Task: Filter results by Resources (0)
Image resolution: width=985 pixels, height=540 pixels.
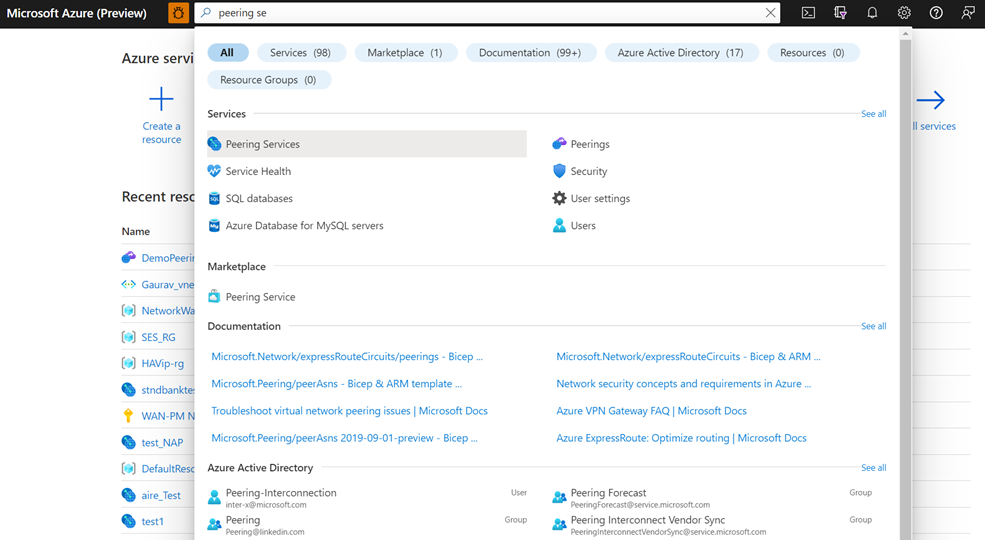Action: [812, 53]
